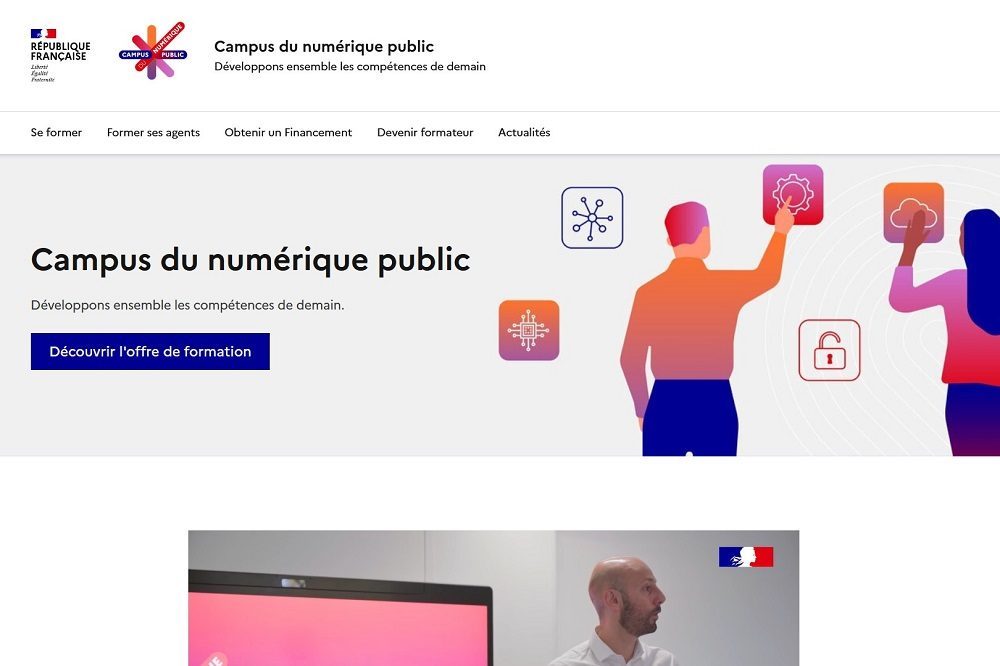Image resolution: width=1000 pixels, height=666 pixels.
Task: Go to Obtenir un Financement
Action: pos(288,133)
